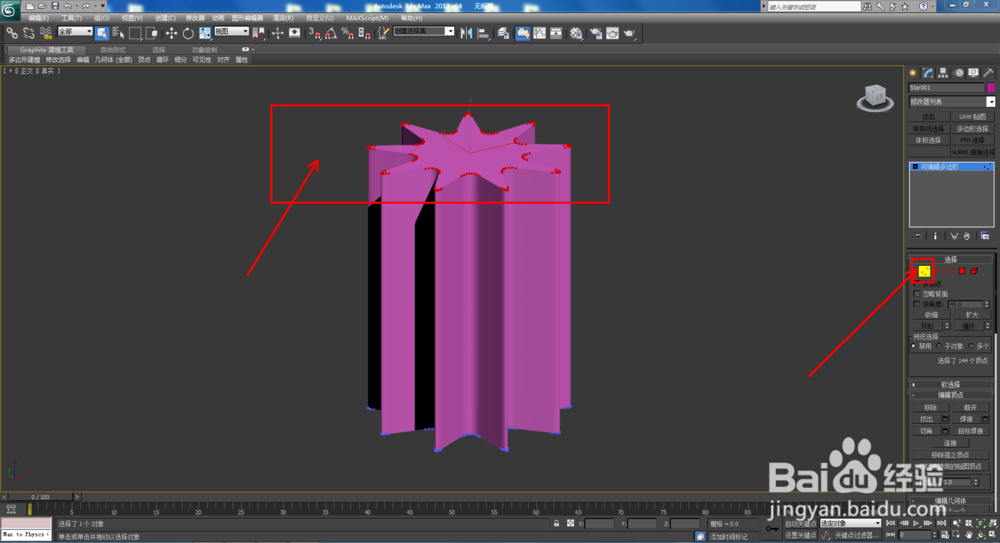Click the Mirror tool icon
Viewport: 1000px width, 543px height.
pos(467,33)
